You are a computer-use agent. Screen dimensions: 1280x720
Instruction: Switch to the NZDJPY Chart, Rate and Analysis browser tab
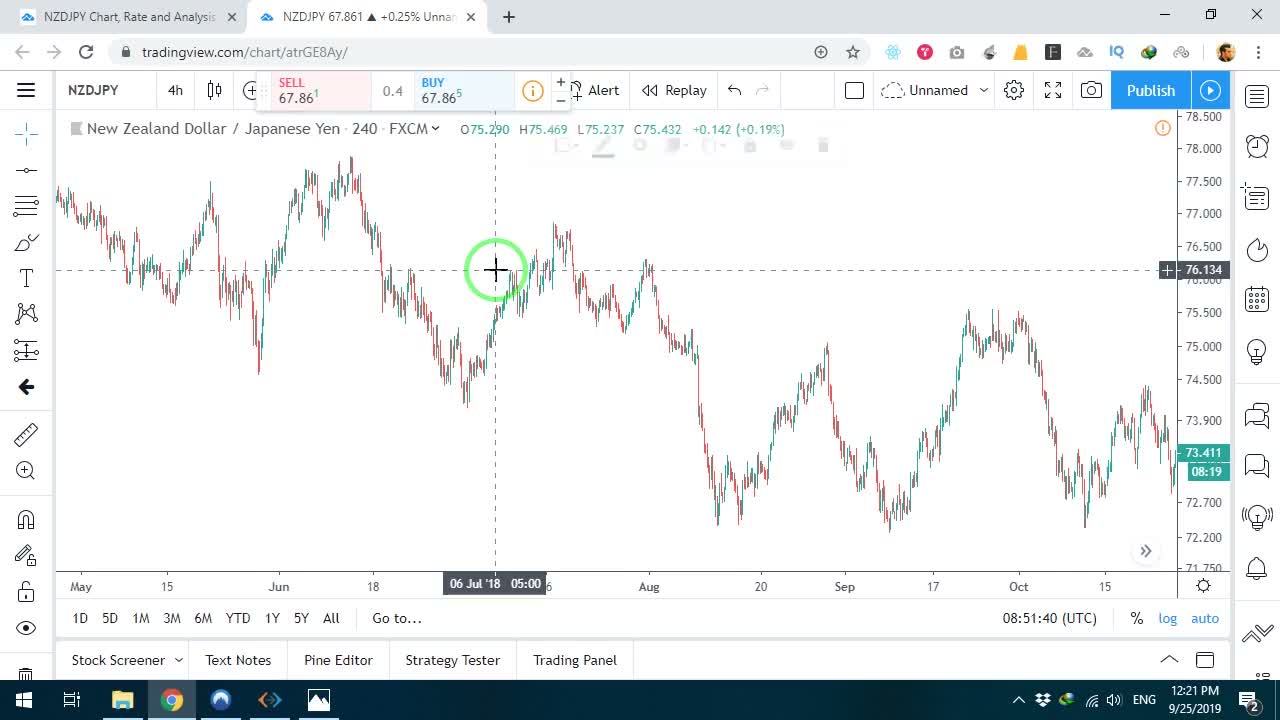tap(128, 16)
